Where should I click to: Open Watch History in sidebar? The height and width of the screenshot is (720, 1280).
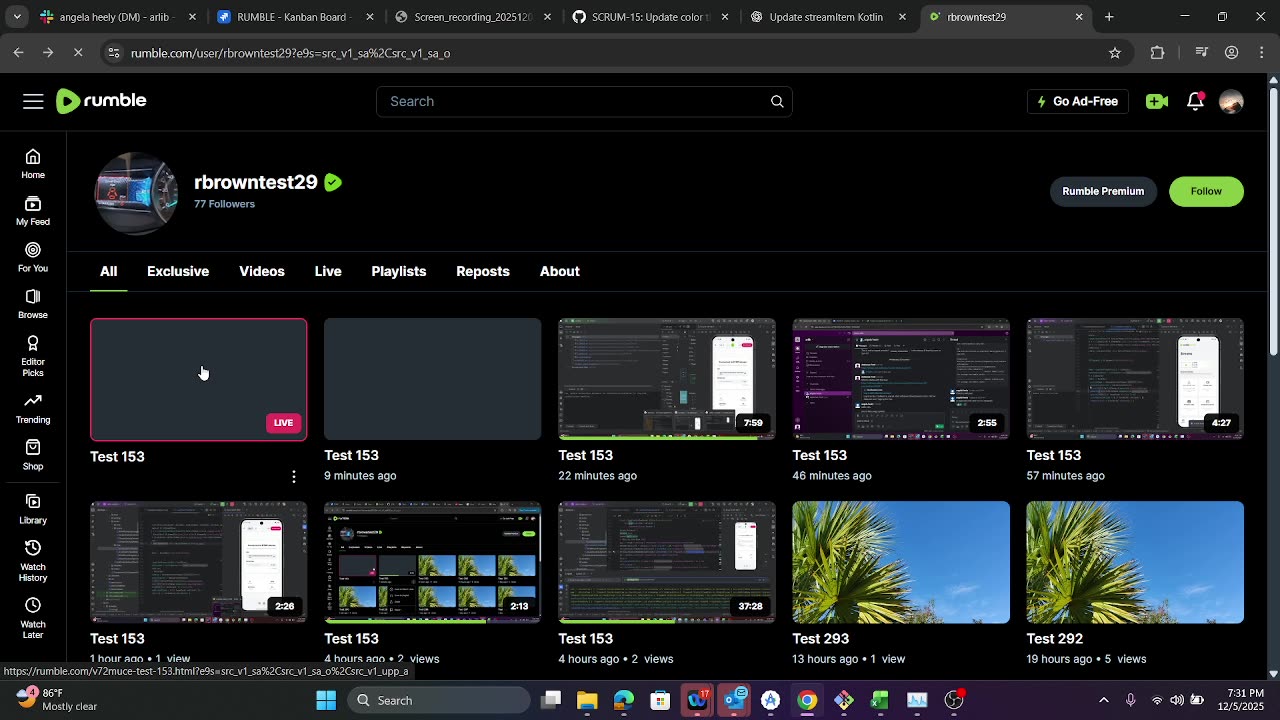pos(33,560)
